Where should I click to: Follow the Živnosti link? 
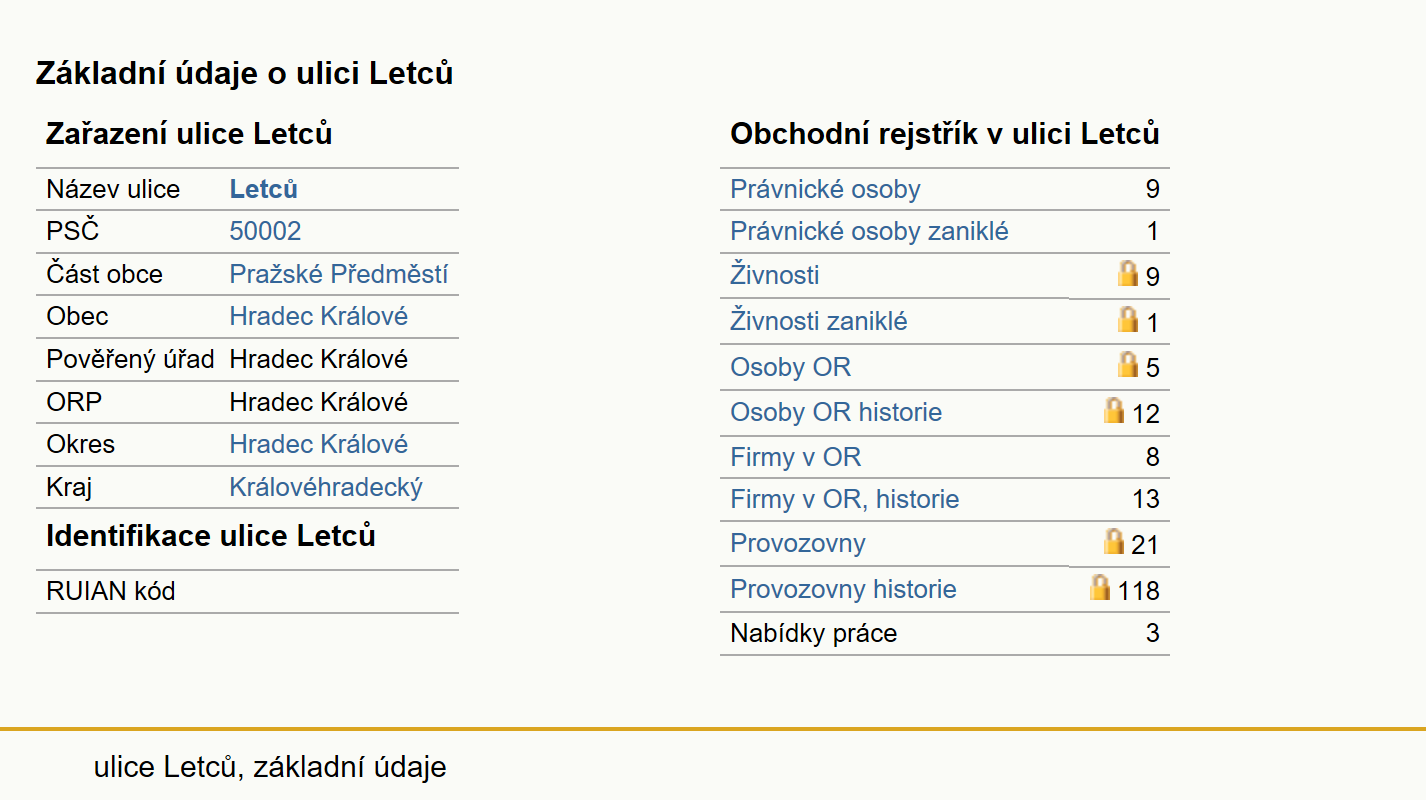click(x=774, y=274)
